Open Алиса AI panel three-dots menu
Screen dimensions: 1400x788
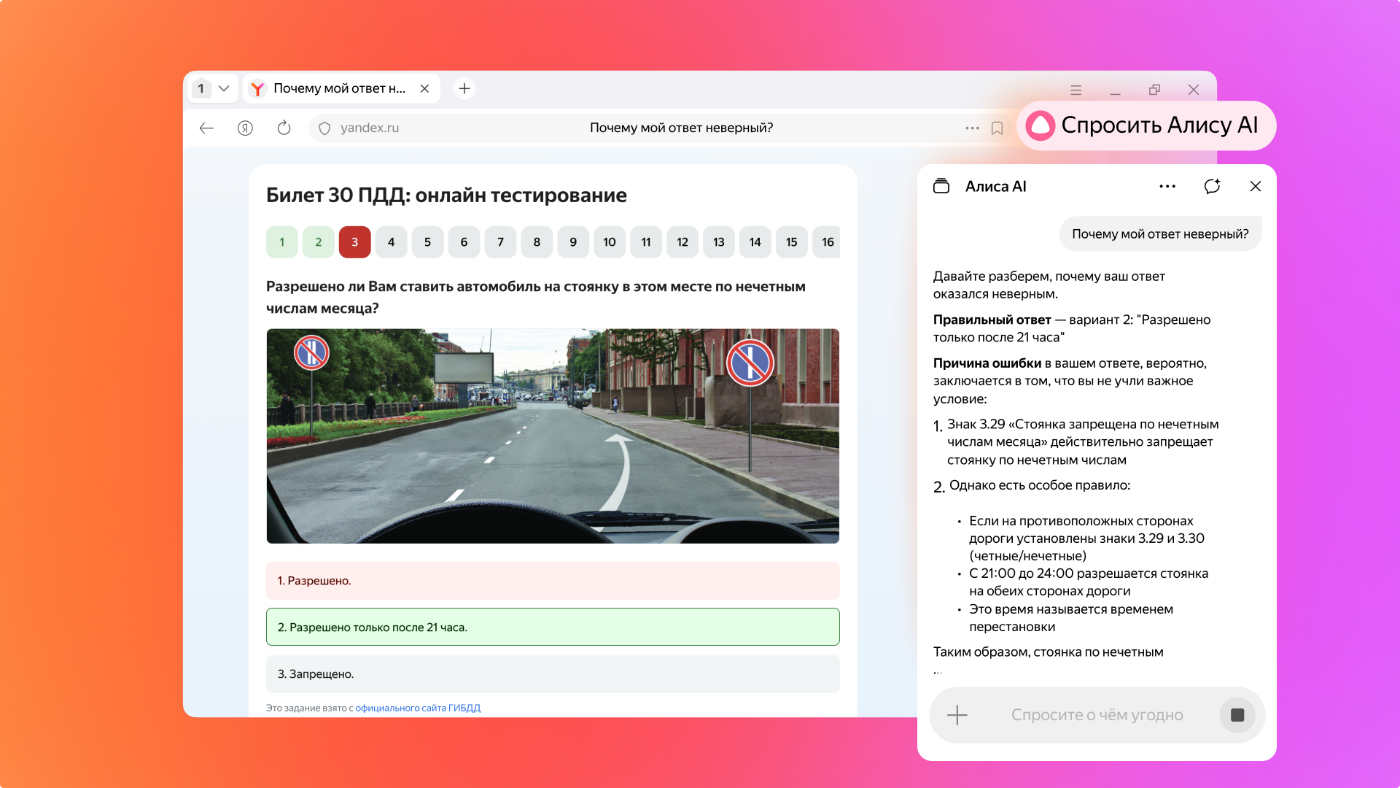pyautogui.click(x=1167, y=186)
